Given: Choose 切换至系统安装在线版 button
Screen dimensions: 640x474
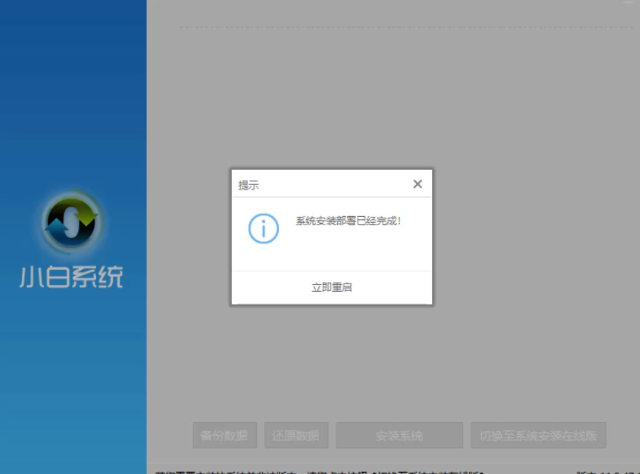Looking at the screenshot, I should point(538,436).
